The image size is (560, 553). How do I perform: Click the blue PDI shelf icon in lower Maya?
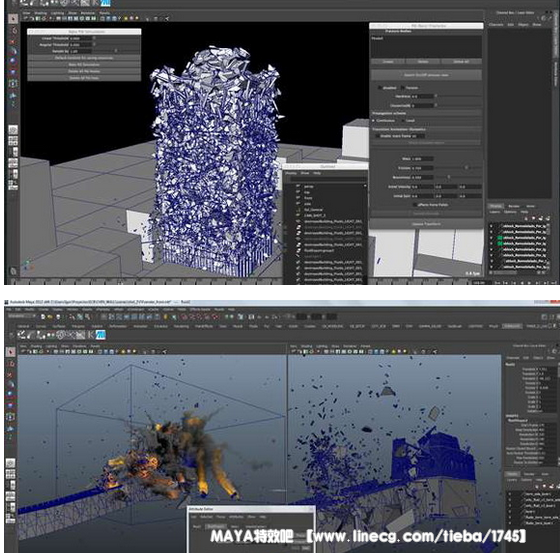[101, 335]
